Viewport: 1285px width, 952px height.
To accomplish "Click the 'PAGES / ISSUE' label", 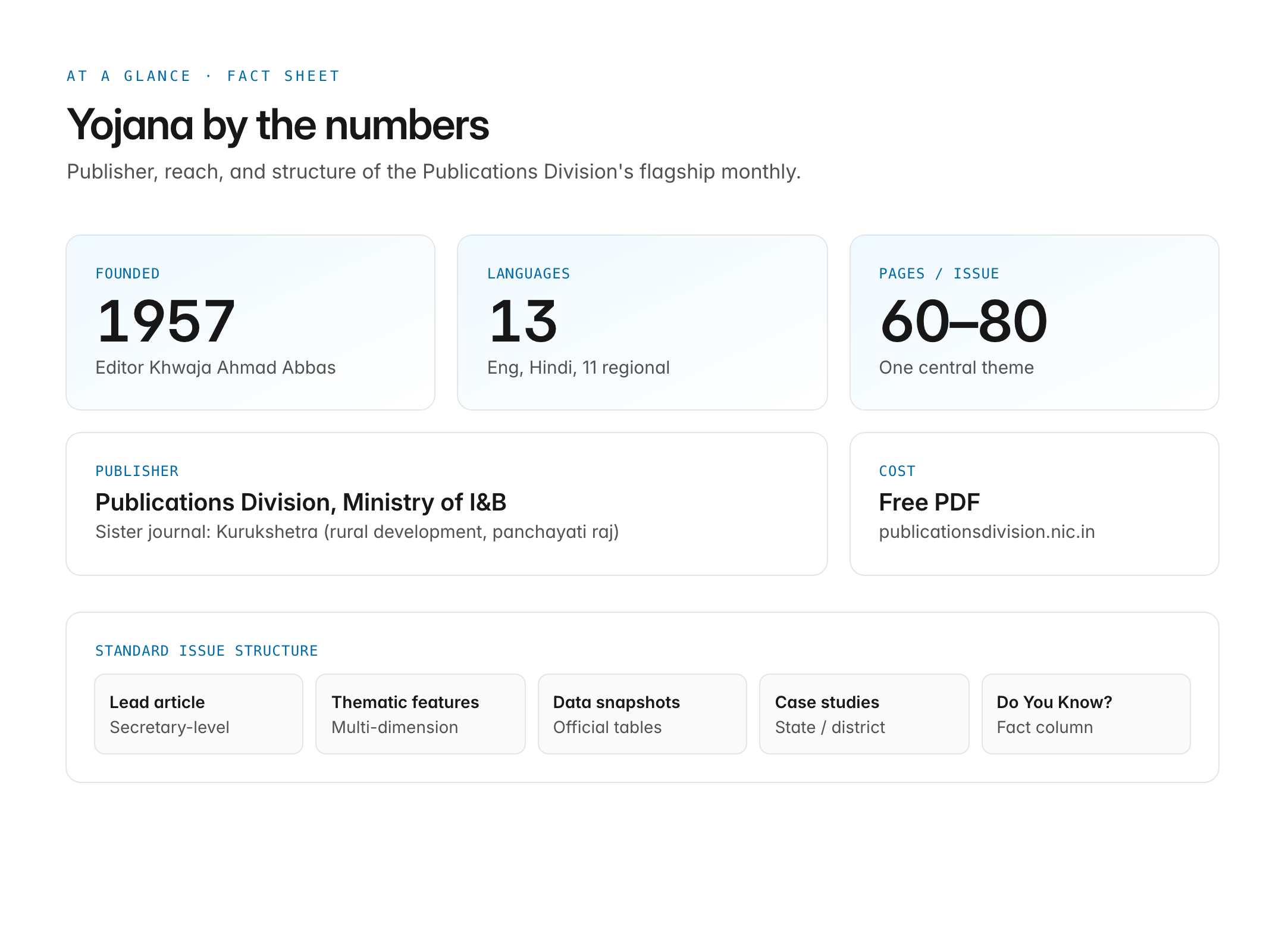I will [x=939, y=274].
